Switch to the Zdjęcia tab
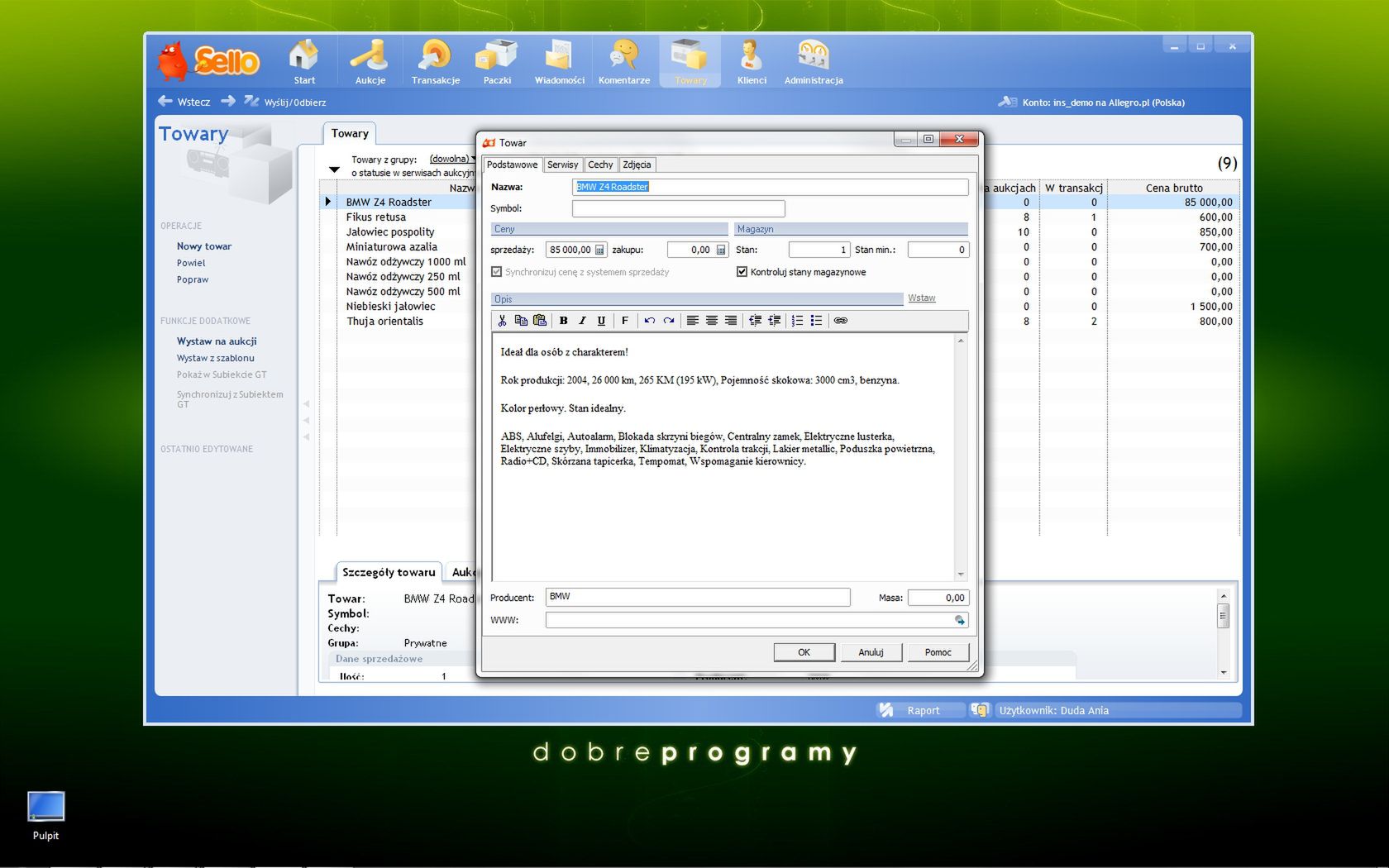The height and width of the screenshot is (868, 1389). pos(637,165)
